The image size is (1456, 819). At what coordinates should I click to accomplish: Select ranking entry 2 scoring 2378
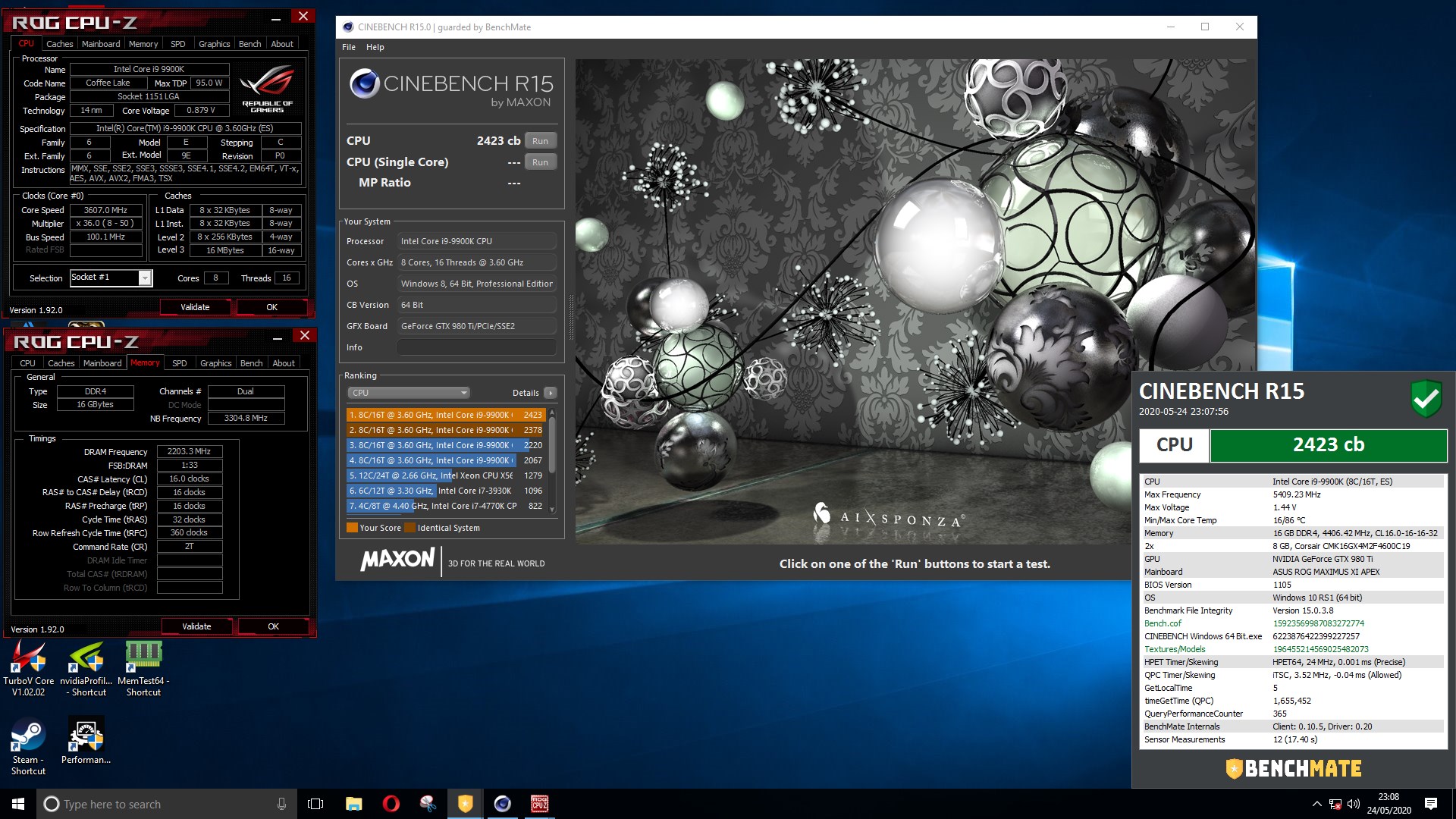tap(446, 430)
